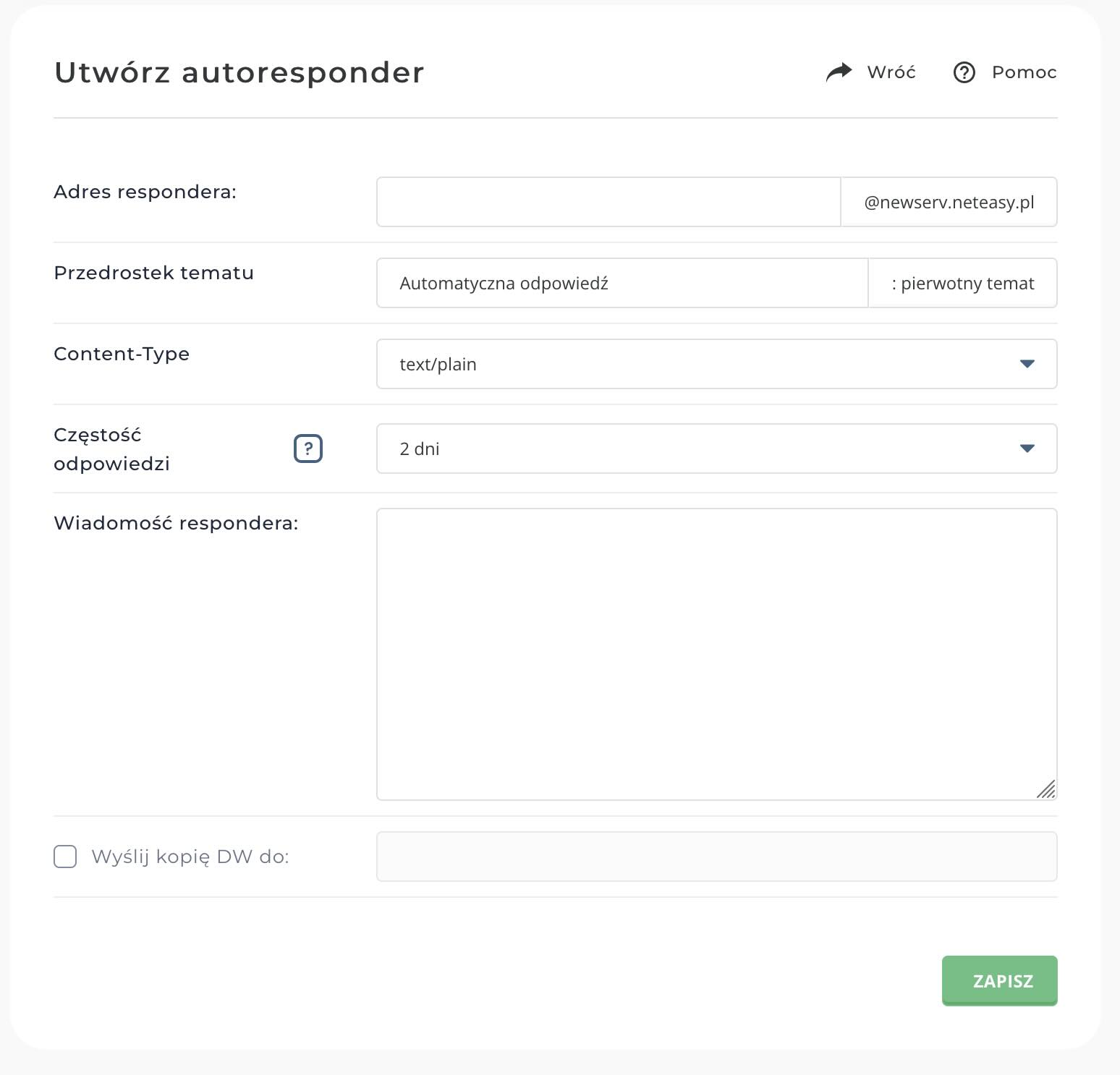Enable the Wyślij kopię DW do checkbox

[x=64, y=857]
